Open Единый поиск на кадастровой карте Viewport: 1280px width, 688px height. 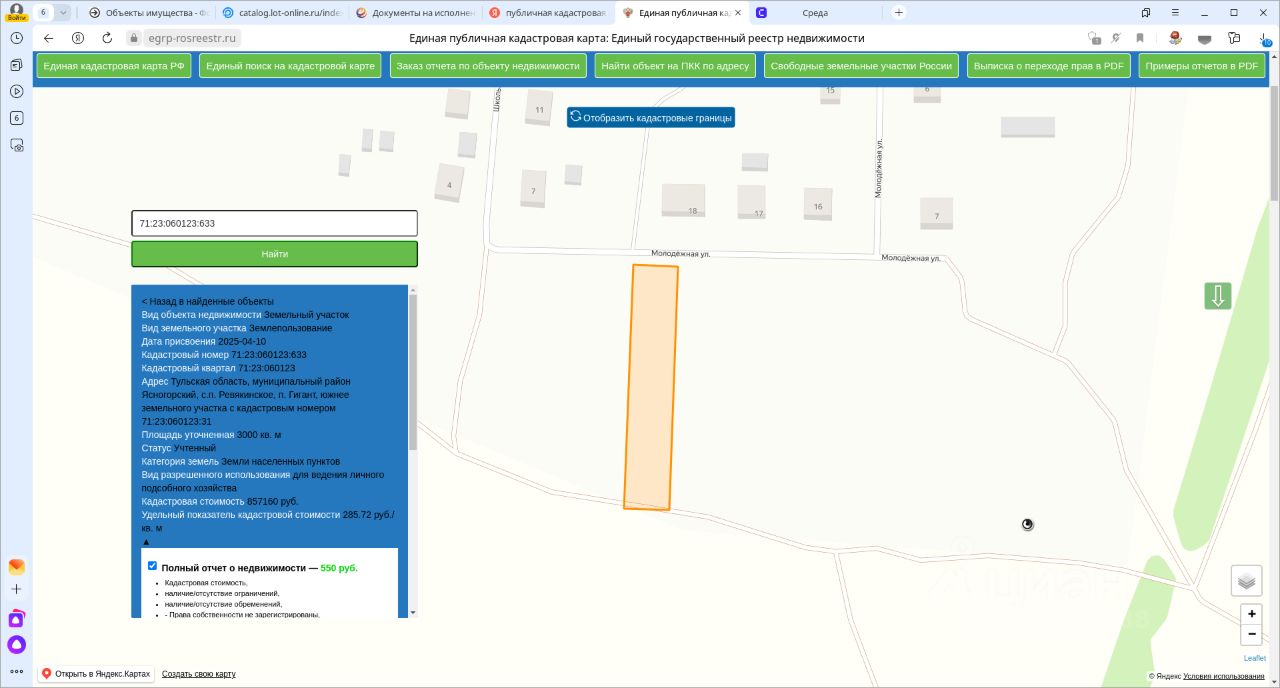pos(290,65)
